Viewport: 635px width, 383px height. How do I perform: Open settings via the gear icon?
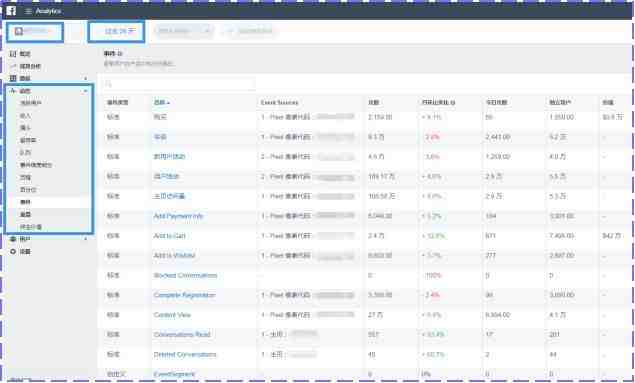(x=13, y=251)
